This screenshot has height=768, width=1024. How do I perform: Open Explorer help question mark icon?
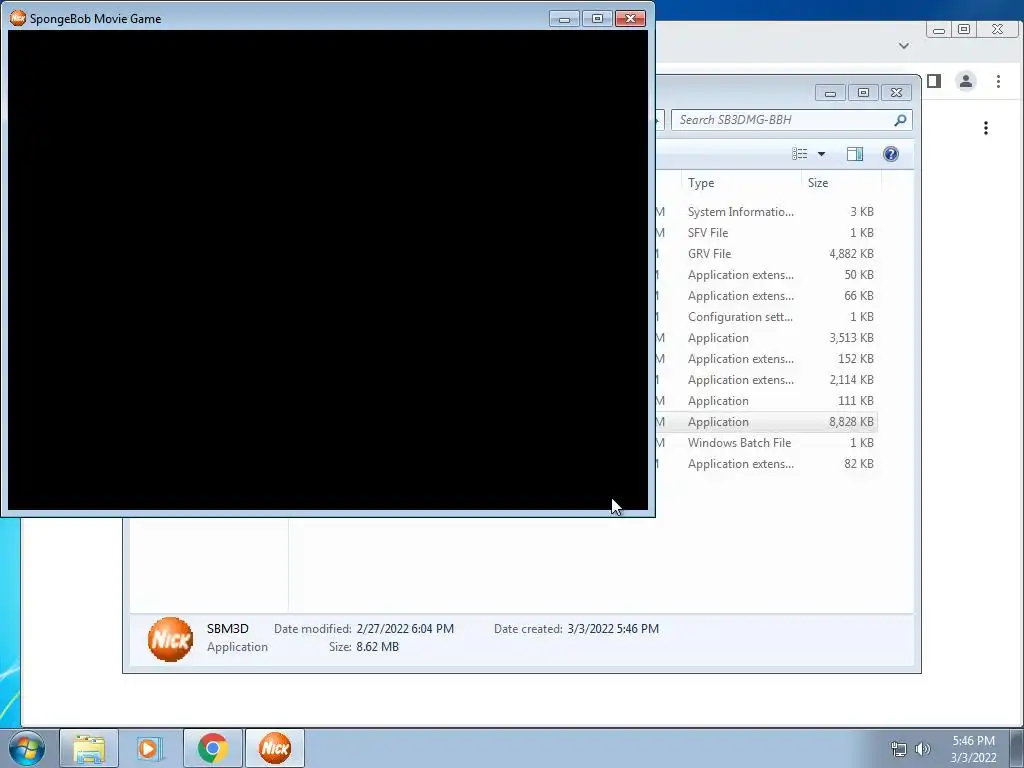[890, 153]
